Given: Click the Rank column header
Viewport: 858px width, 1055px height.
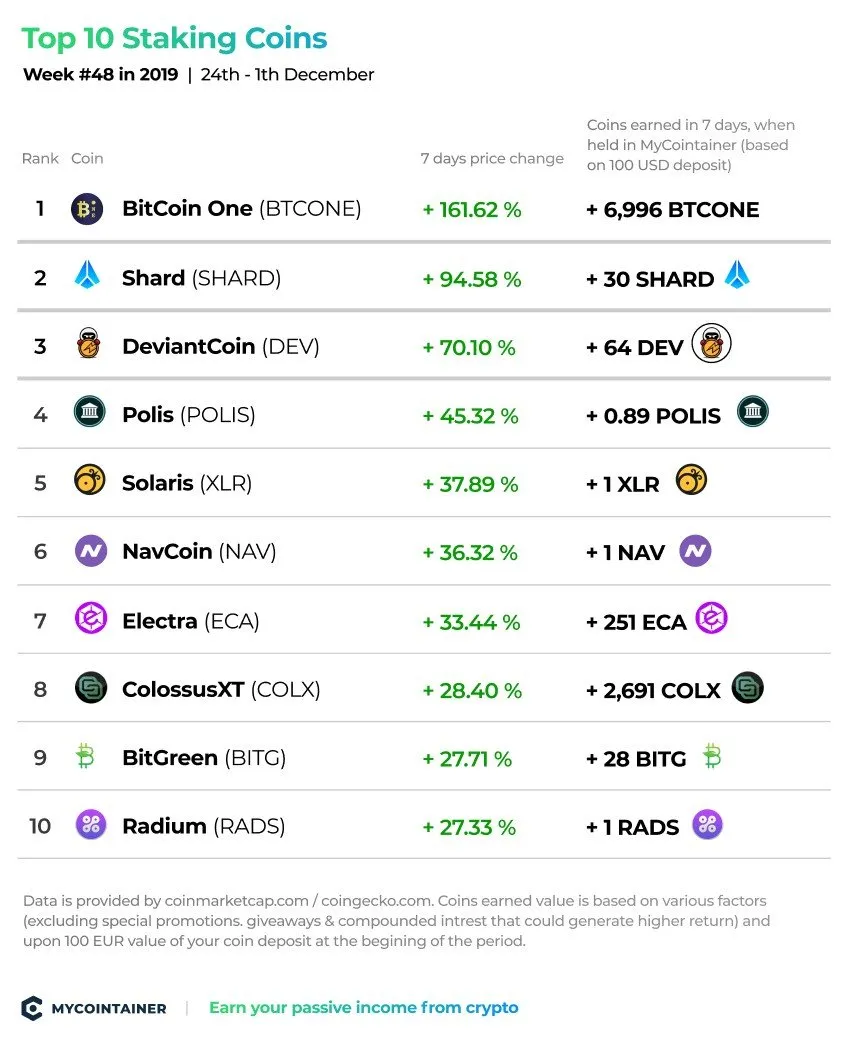Looking at the screenshot, I should pos(40,159).
